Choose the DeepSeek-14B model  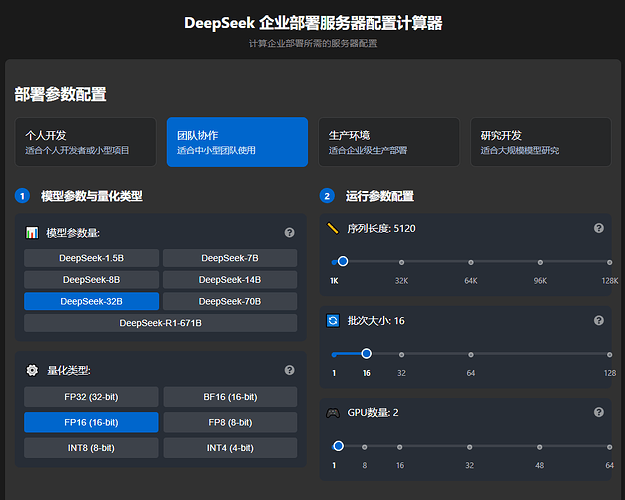(230, 280)
